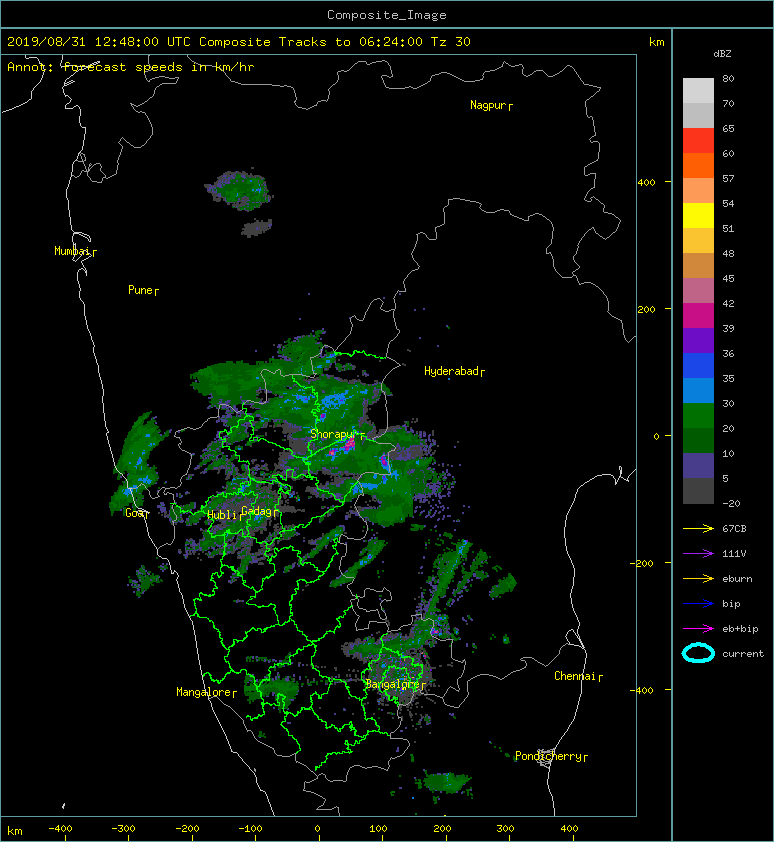This screenshot has height=842, width=774.
Task: Pick the bright yellow 54–51 dBZ swatch
Action: pyautogui.click(x=698, y=216)
